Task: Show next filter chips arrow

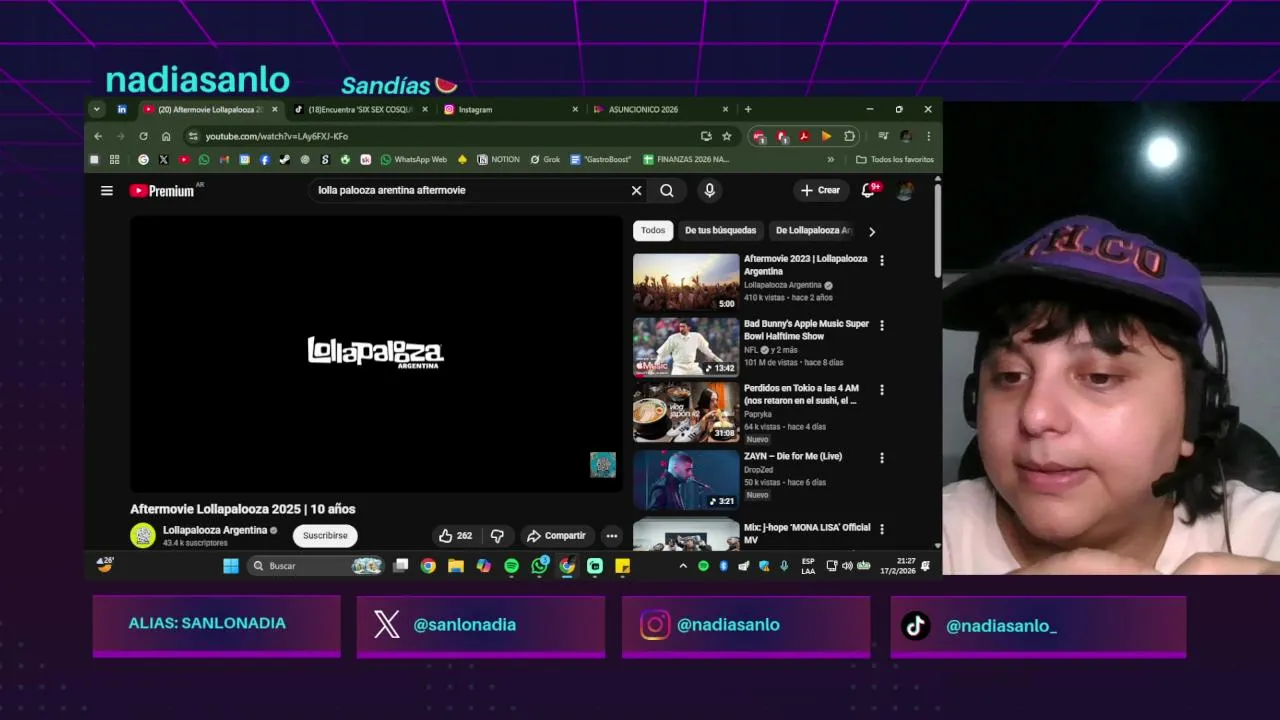Action: [872, 231]
